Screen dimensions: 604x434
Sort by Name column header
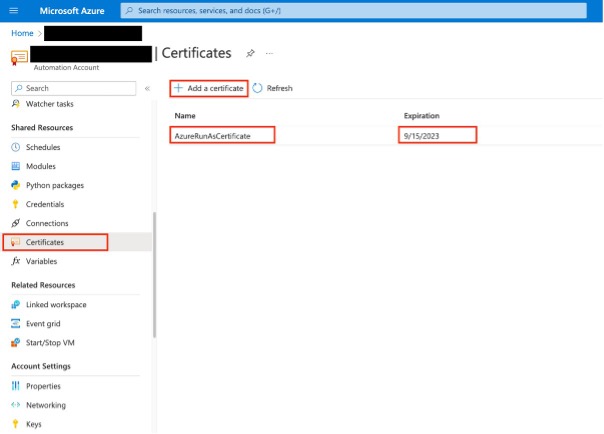(x=185, y=116)
